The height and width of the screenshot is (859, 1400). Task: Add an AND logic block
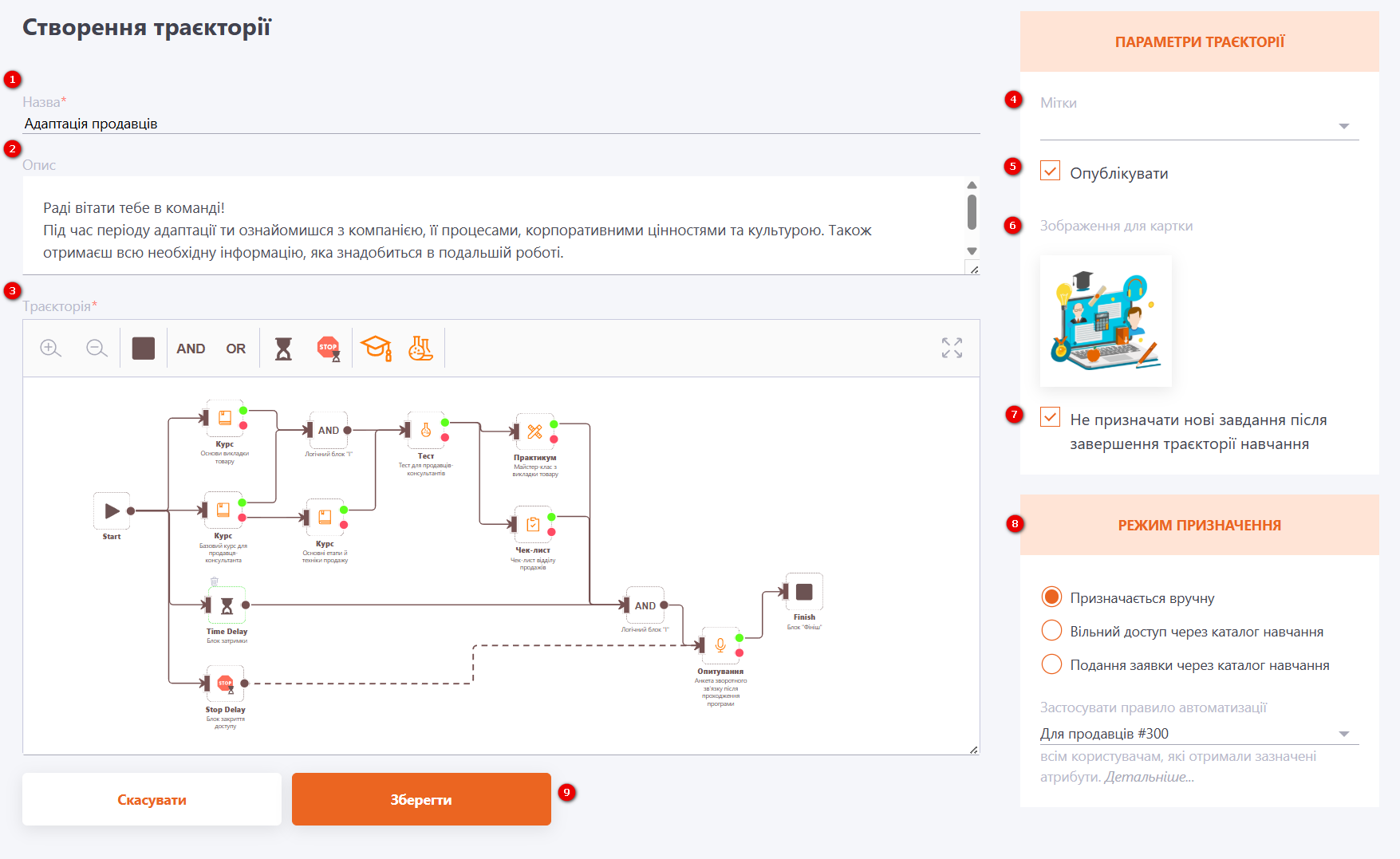pos(191,349)
